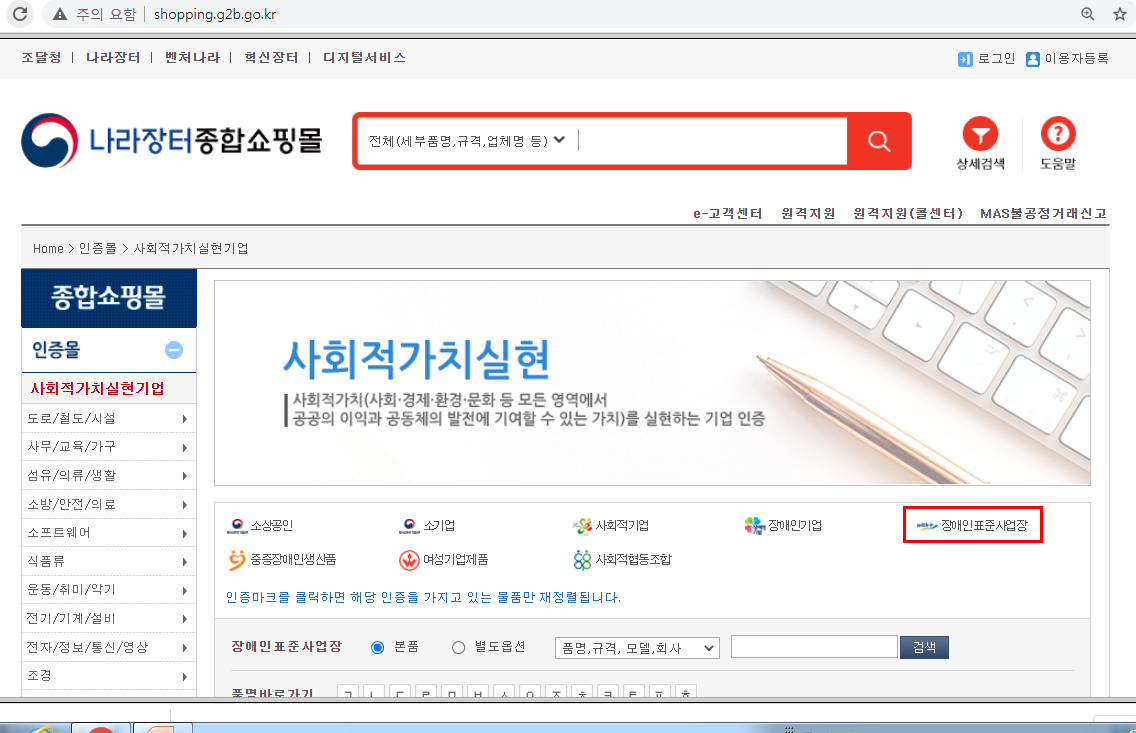Screen dimensions: 1136x733
Task: Click the 나라장터종합쇼핑몰 logo
Action: (x=172, y=141)
